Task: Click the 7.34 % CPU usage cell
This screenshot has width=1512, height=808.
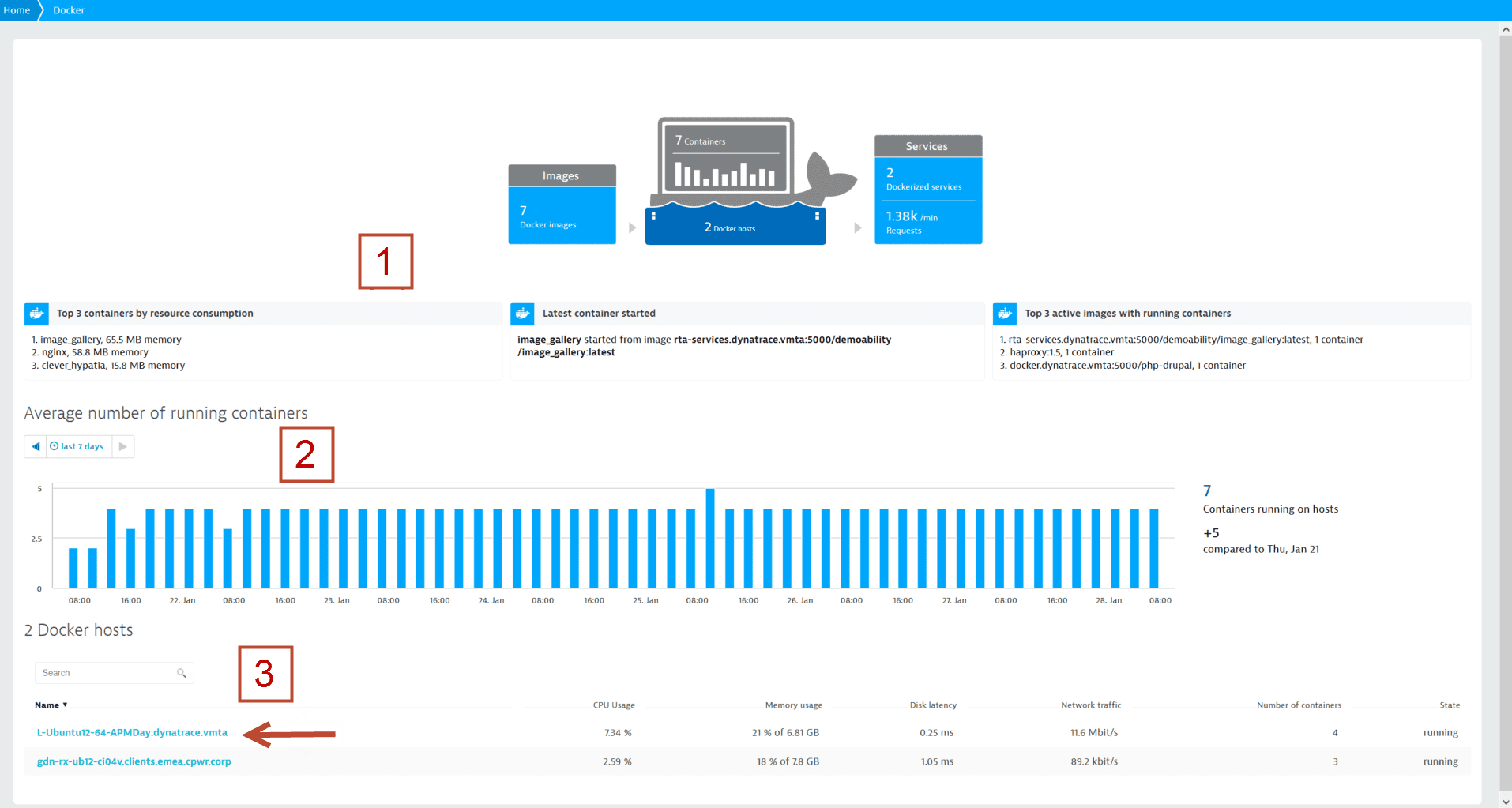Action: point(618,732)
